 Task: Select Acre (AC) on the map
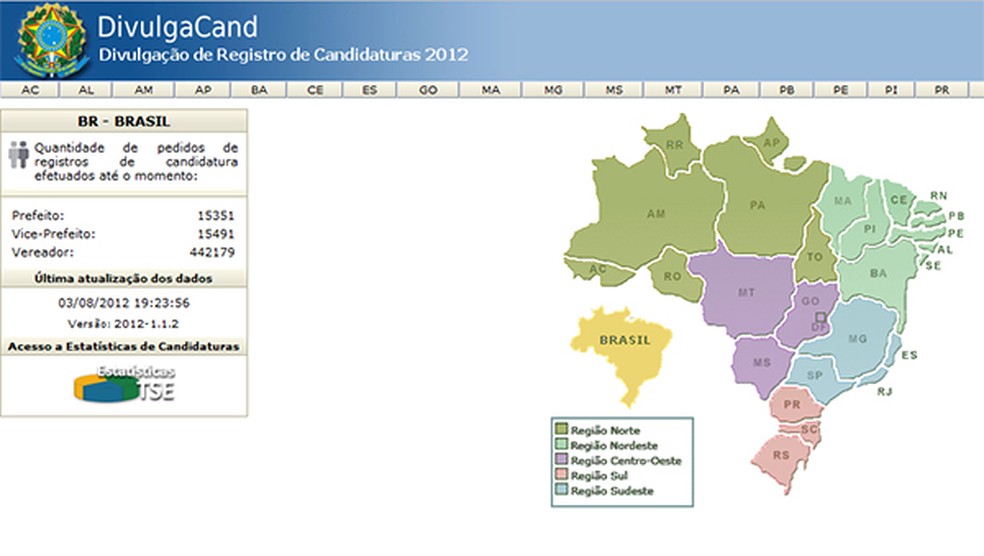pyautogui.click(x=597, y=270)
